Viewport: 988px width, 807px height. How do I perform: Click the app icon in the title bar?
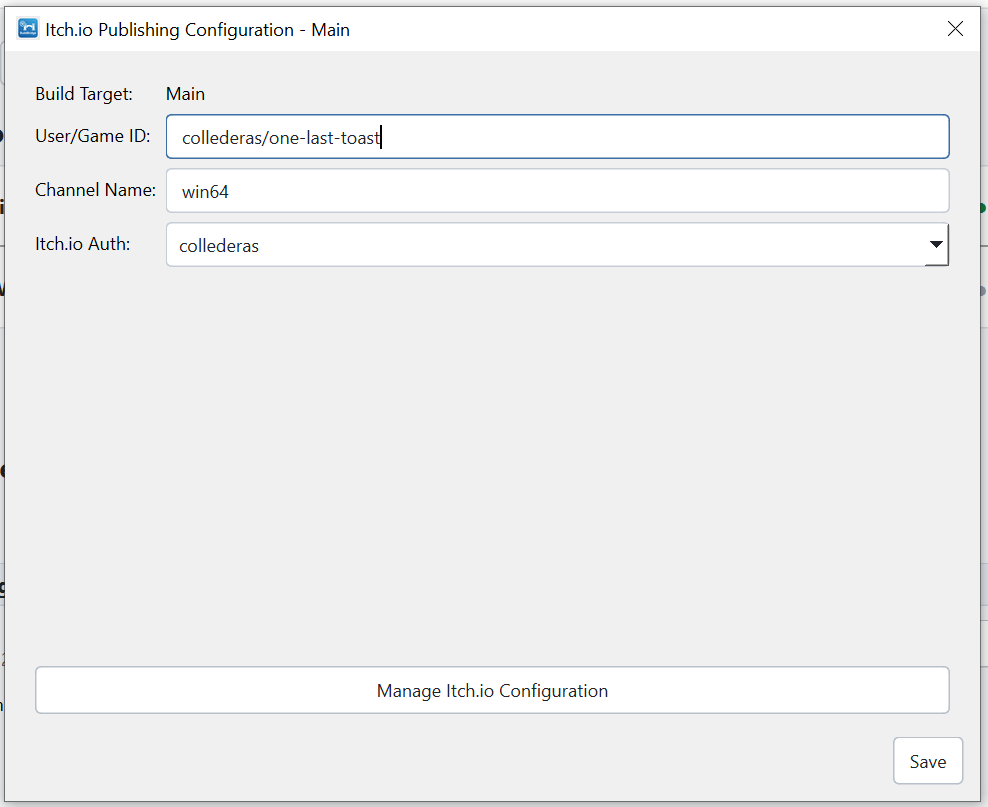point(28,29)
